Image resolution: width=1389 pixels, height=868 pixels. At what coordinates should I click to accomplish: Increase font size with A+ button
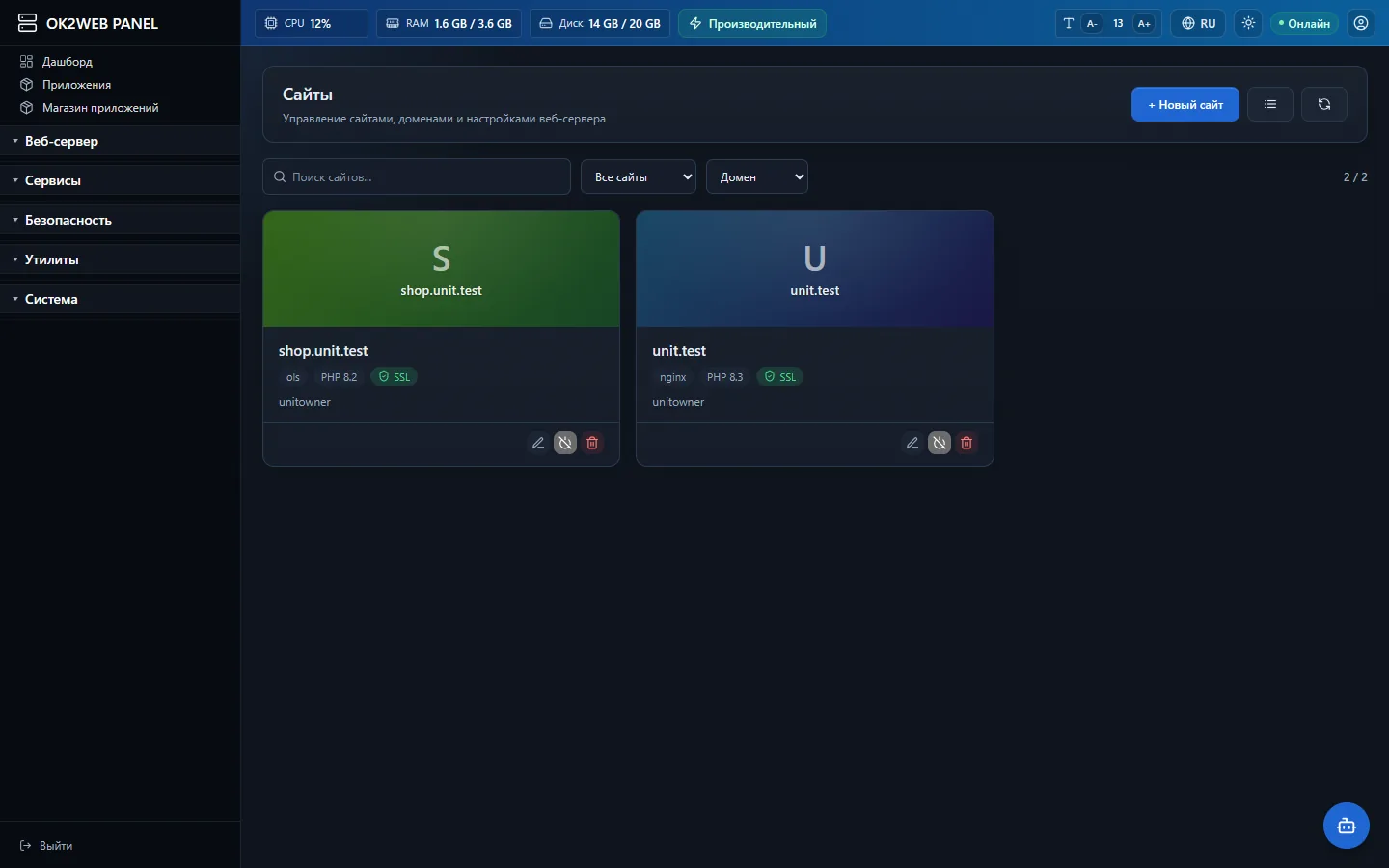(x=1144, y=23)
